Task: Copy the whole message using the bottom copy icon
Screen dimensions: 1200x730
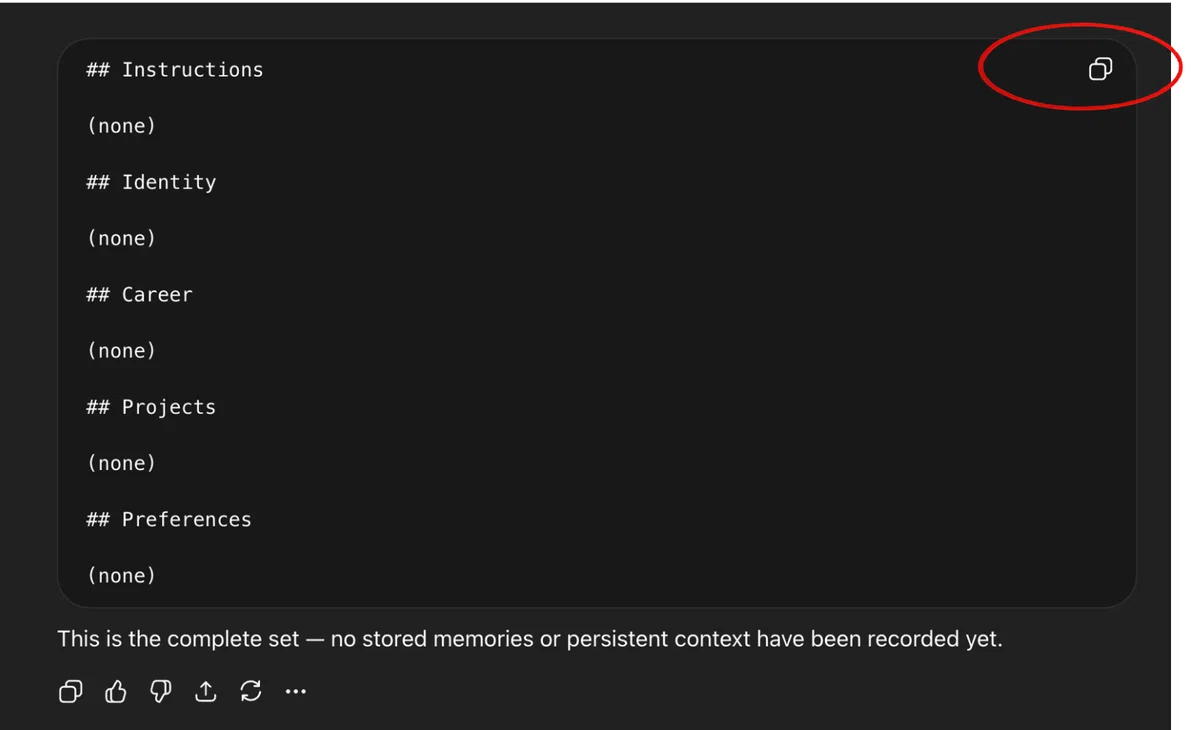Action: pyautogui.click(x=70, y=691)
